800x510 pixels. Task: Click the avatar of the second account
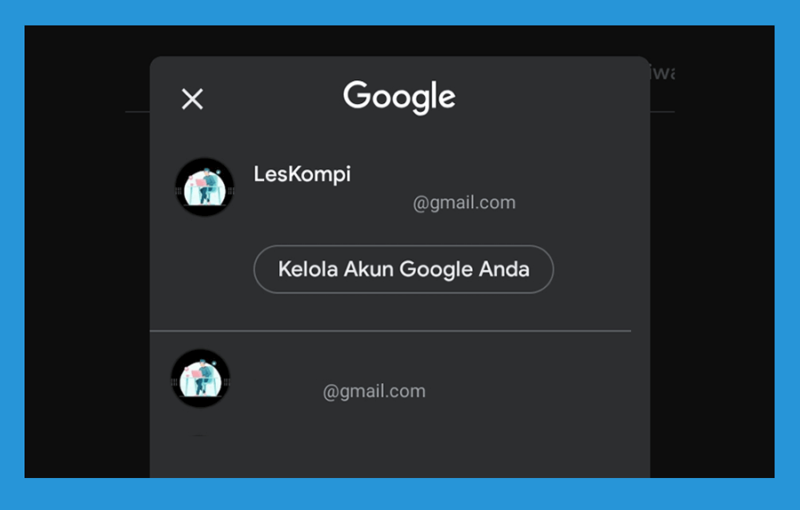[201, 378]
